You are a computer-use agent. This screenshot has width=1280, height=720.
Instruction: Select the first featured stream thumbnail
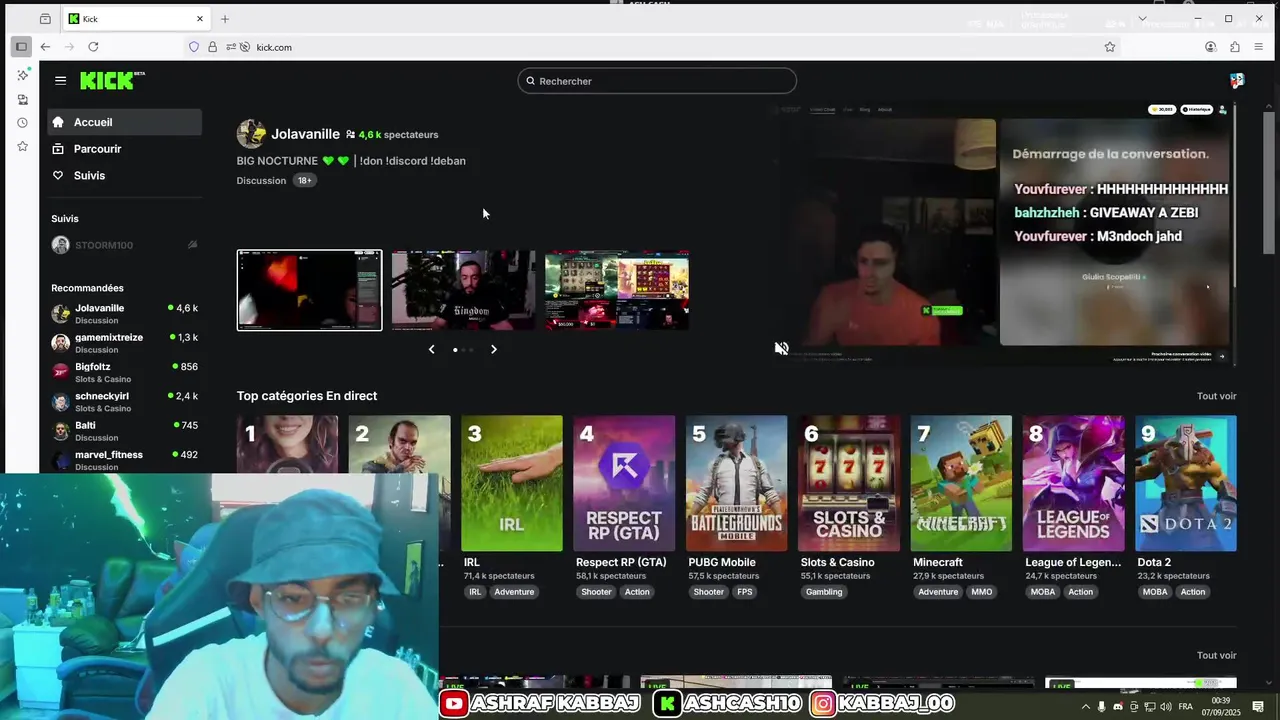[309, 290]
